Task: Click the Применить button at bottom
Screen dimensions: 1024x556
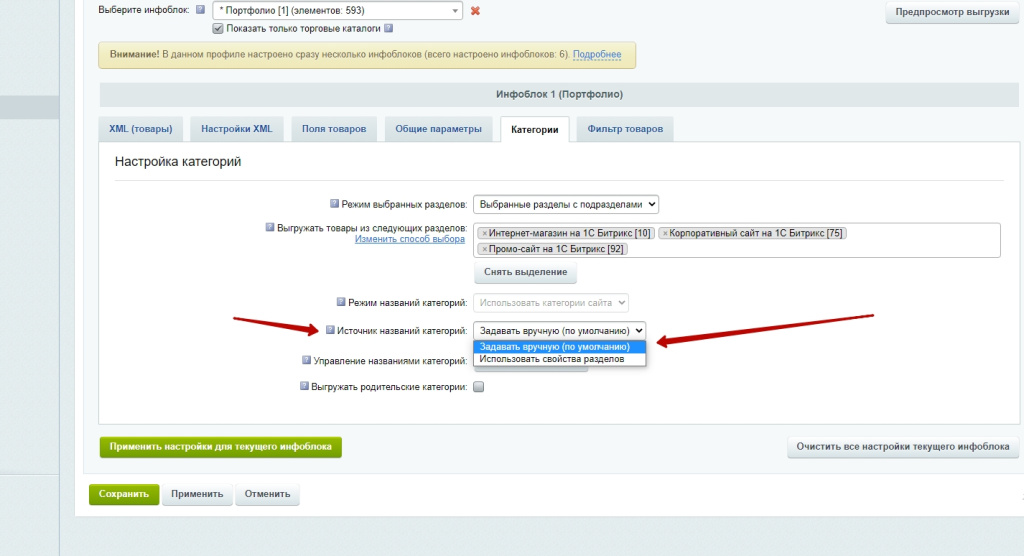Action: pos(197,494)
